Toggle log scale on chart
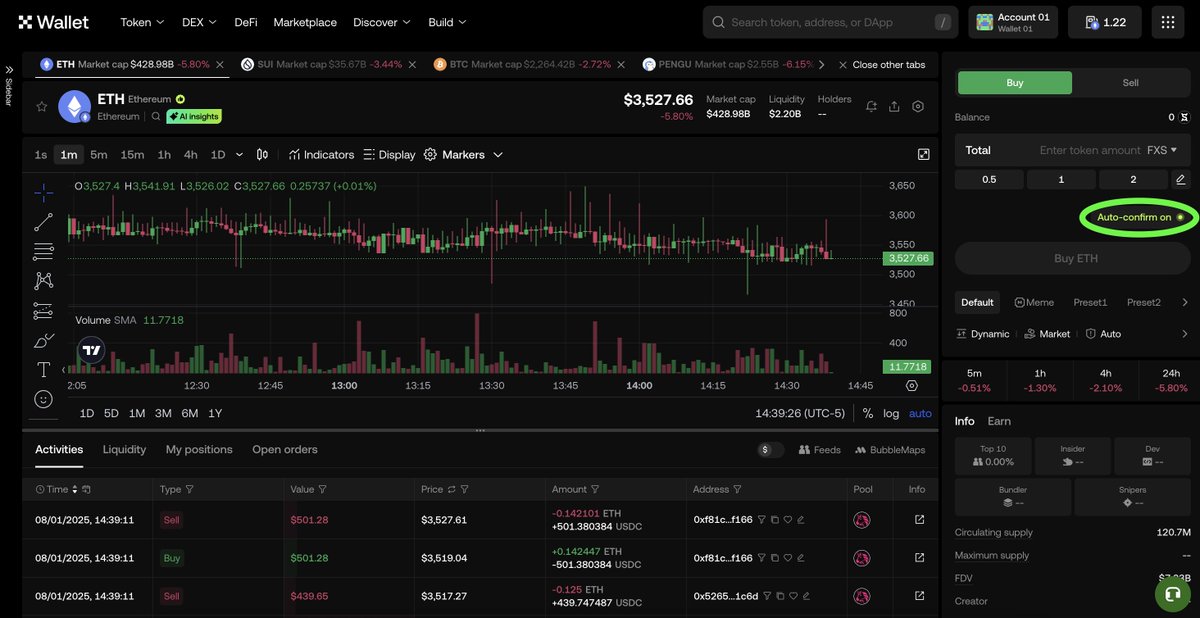1200x618 pixels. point(891,413)
